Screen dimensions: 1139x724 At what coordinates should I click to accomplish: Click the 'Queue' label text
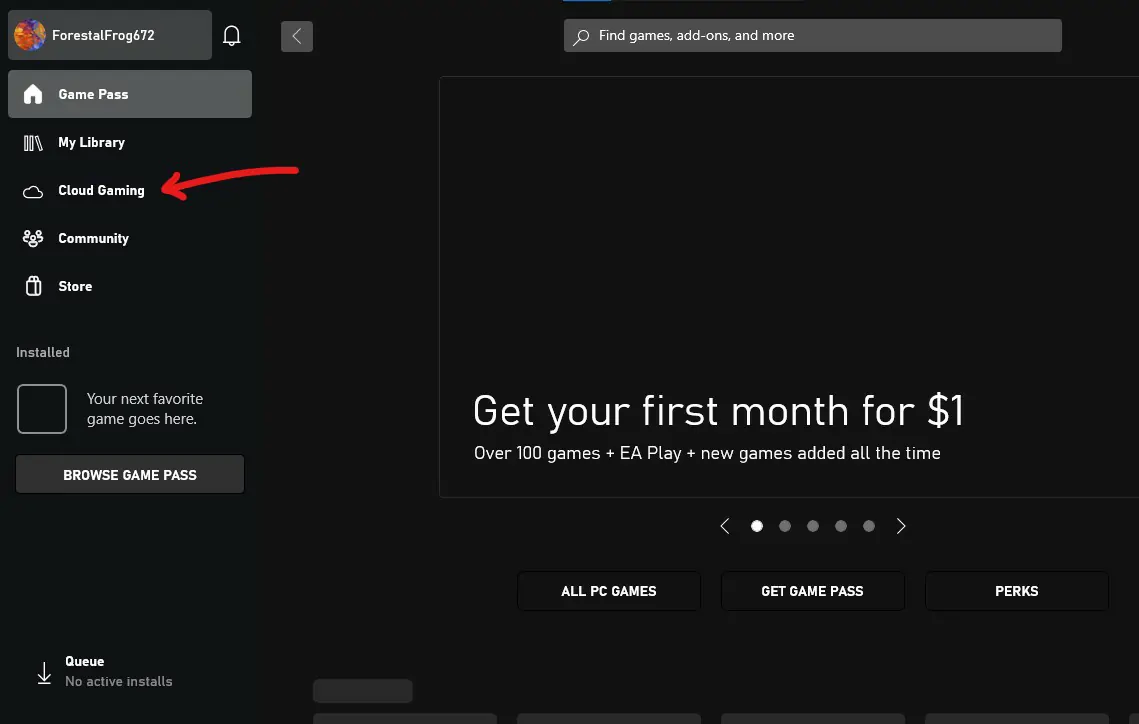[x=84, y=662]
